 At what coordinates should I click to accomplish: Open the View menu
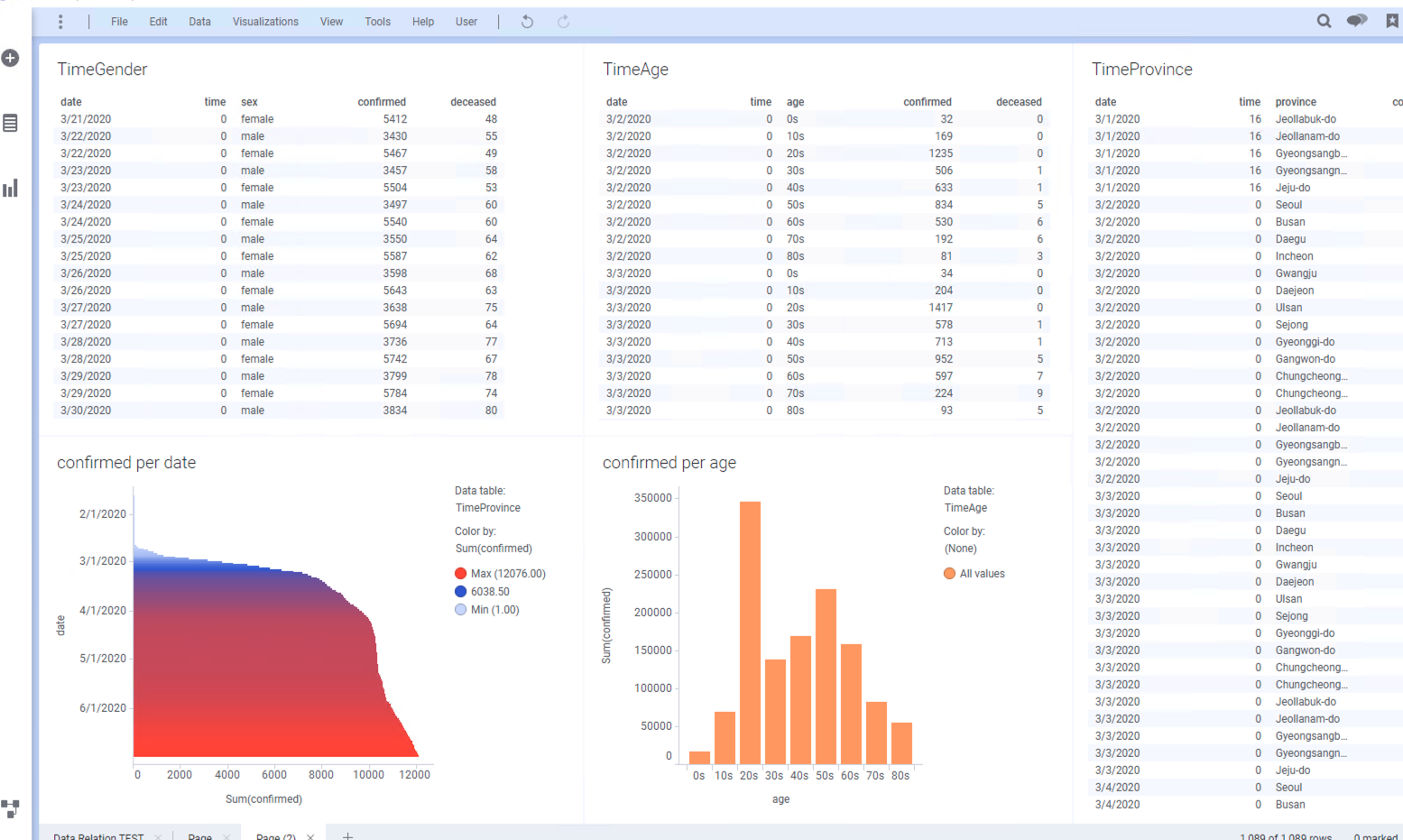[x=331, y=22]
